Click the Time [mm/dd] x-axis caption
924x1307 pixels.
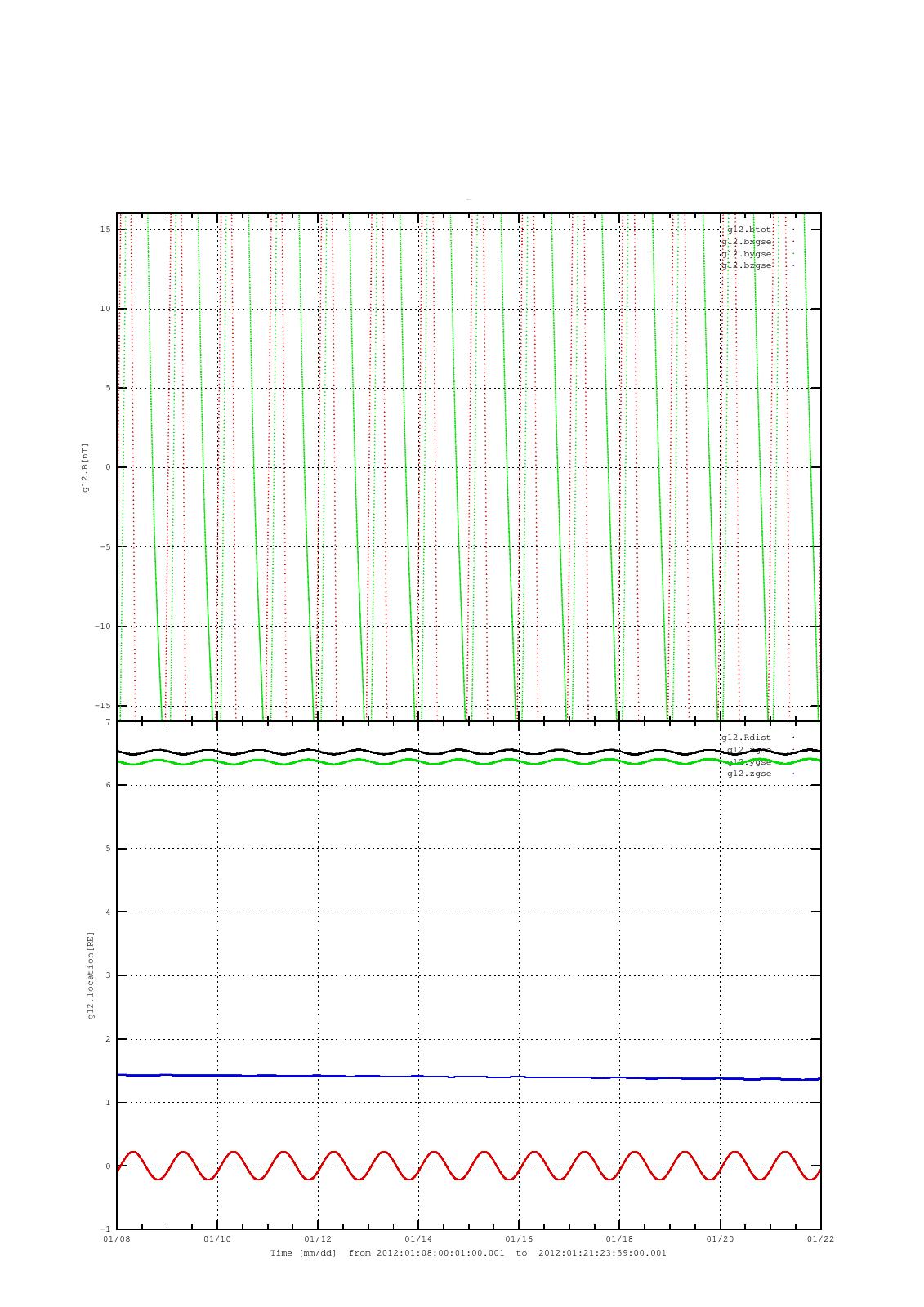(x=468, y=1252)
